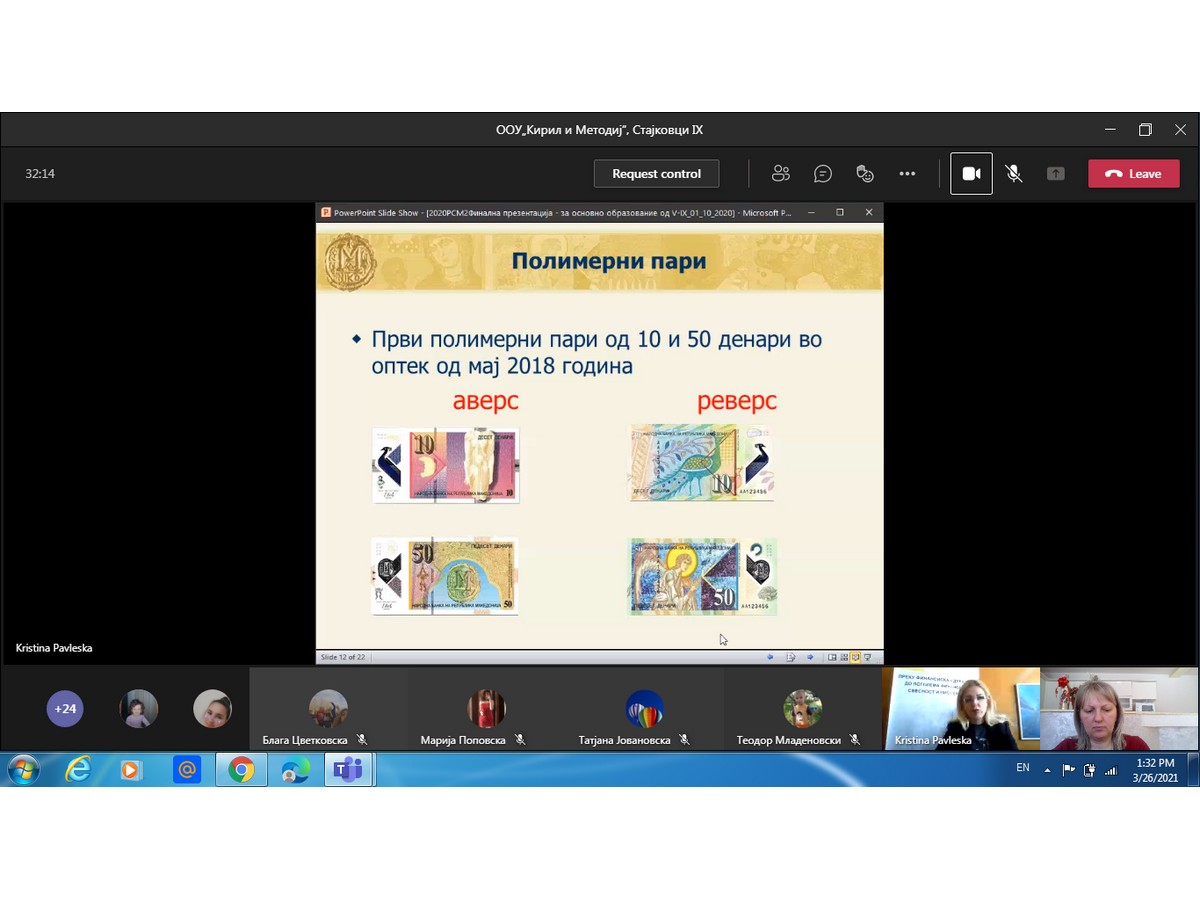This screenshot has width=1200, height=900.
Task: Click the last participant's video tile
Action: click(1119, 709)
